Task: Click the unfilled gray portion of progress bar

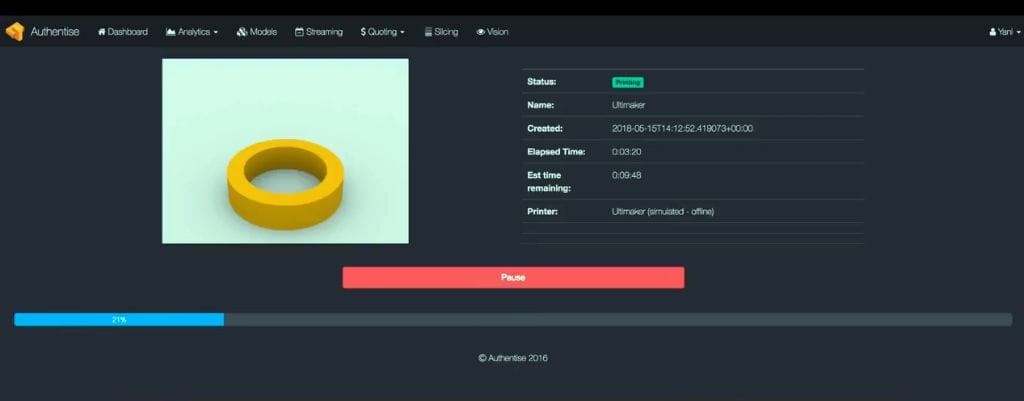Action: pos(616,320)
